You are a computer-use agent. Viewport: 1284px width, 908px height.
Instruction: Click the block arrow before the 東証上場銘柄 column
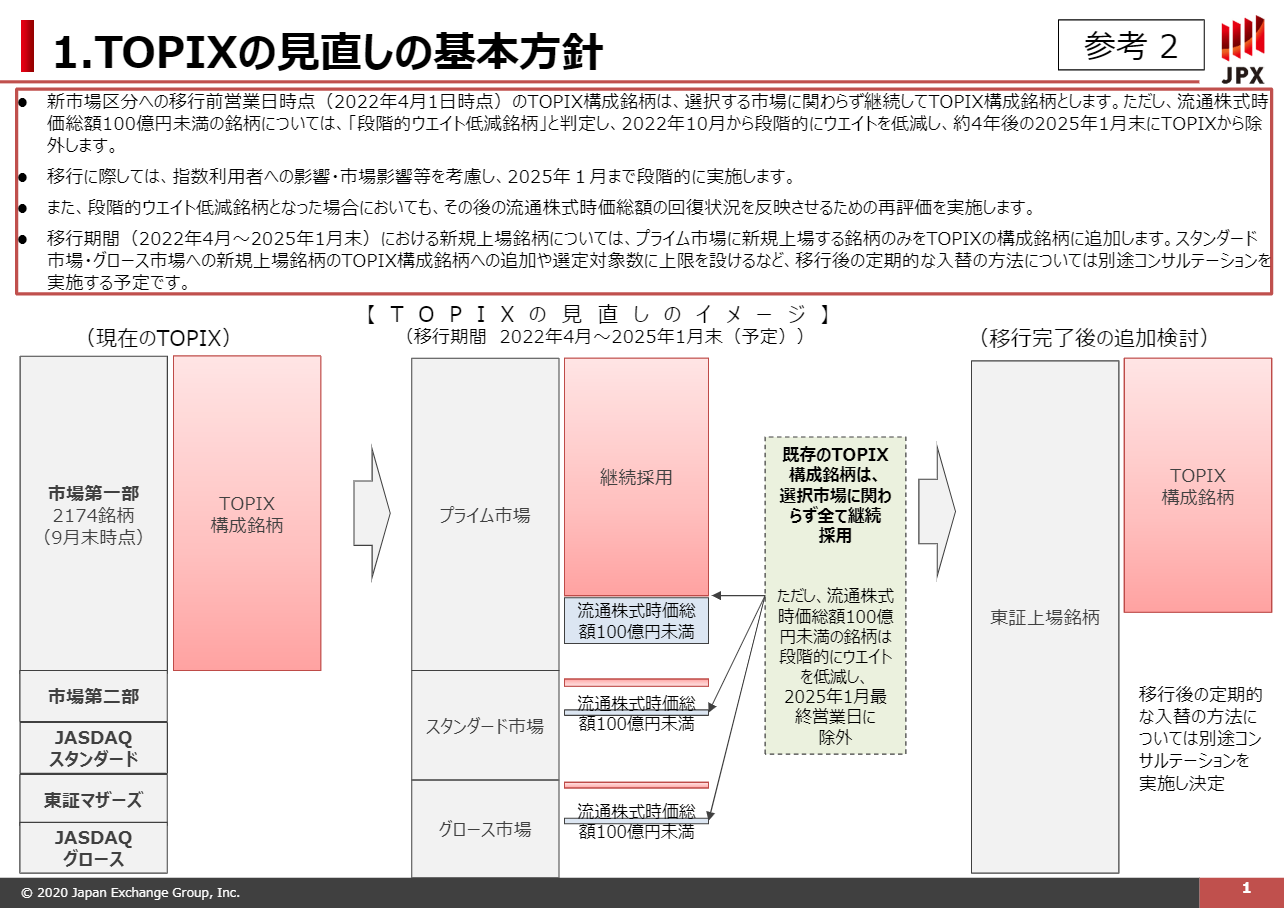coord(937,511)
